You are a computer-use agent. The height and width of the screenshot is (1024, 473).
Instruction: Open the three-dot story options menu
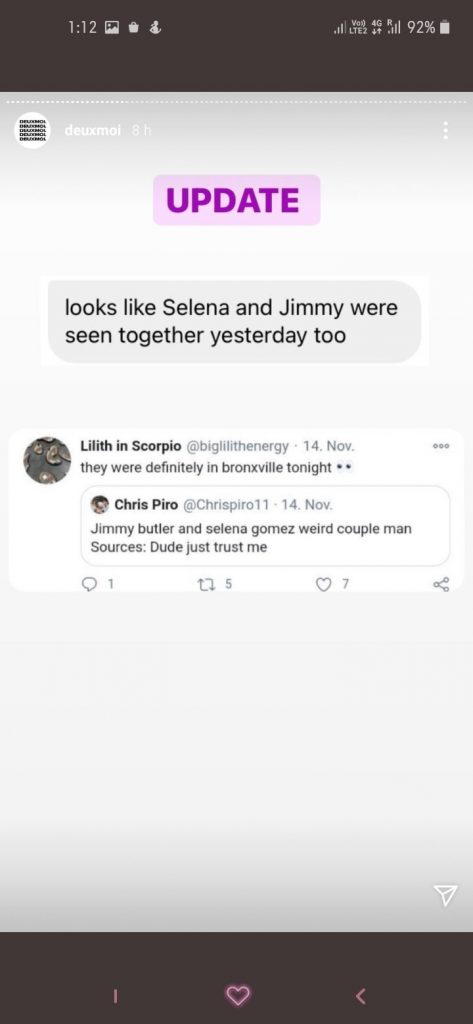446,130
